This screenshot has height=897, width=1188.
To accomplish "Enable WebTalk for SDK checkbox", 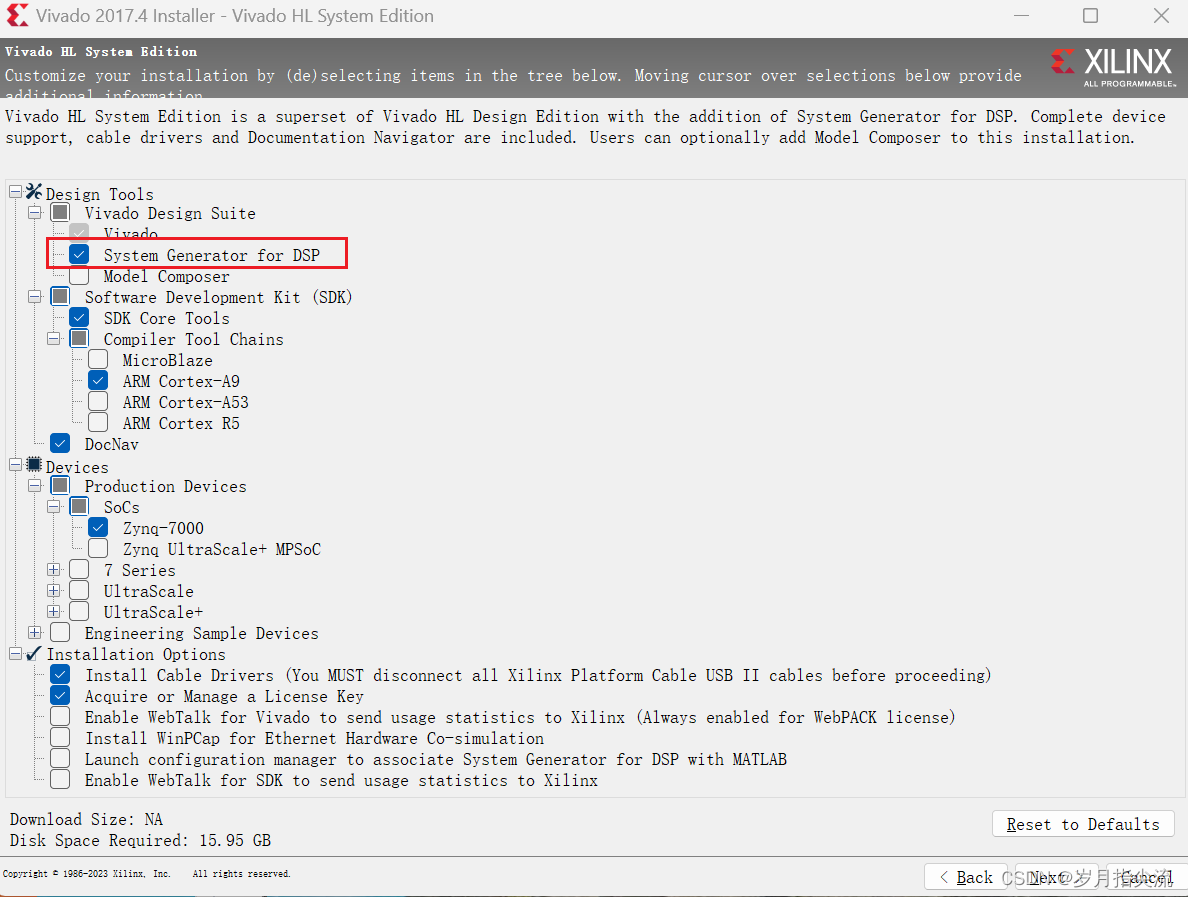I will point(61,779).
